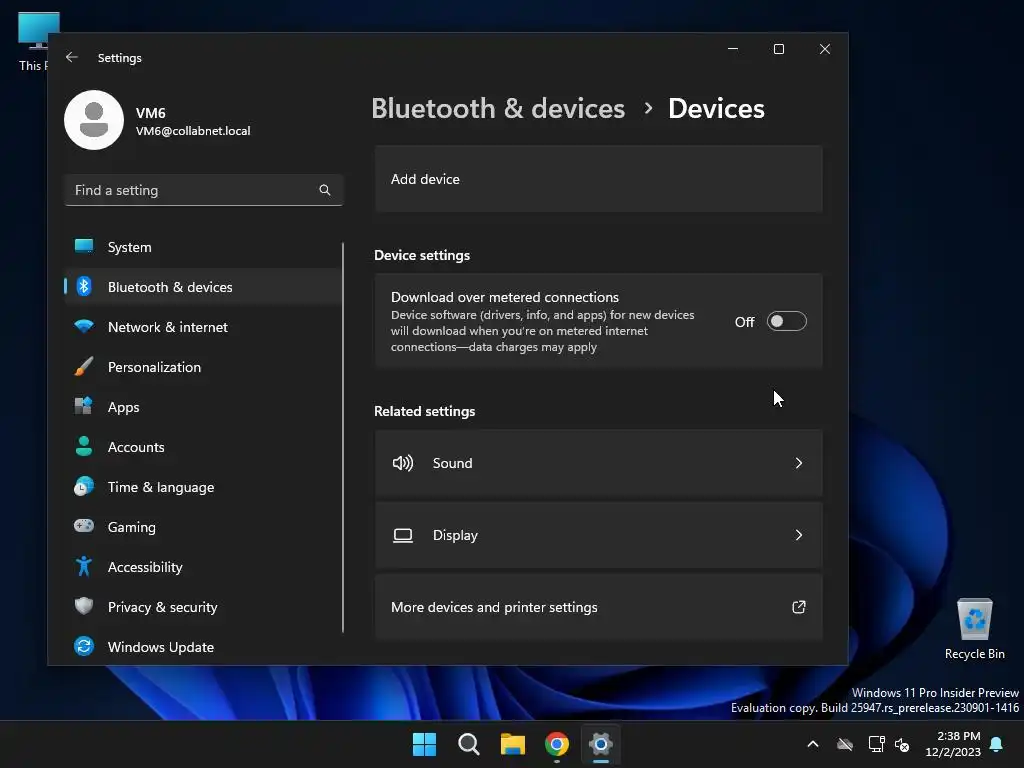Open the System settings category
The image size is (1024, 768).
tap(203, 247)
